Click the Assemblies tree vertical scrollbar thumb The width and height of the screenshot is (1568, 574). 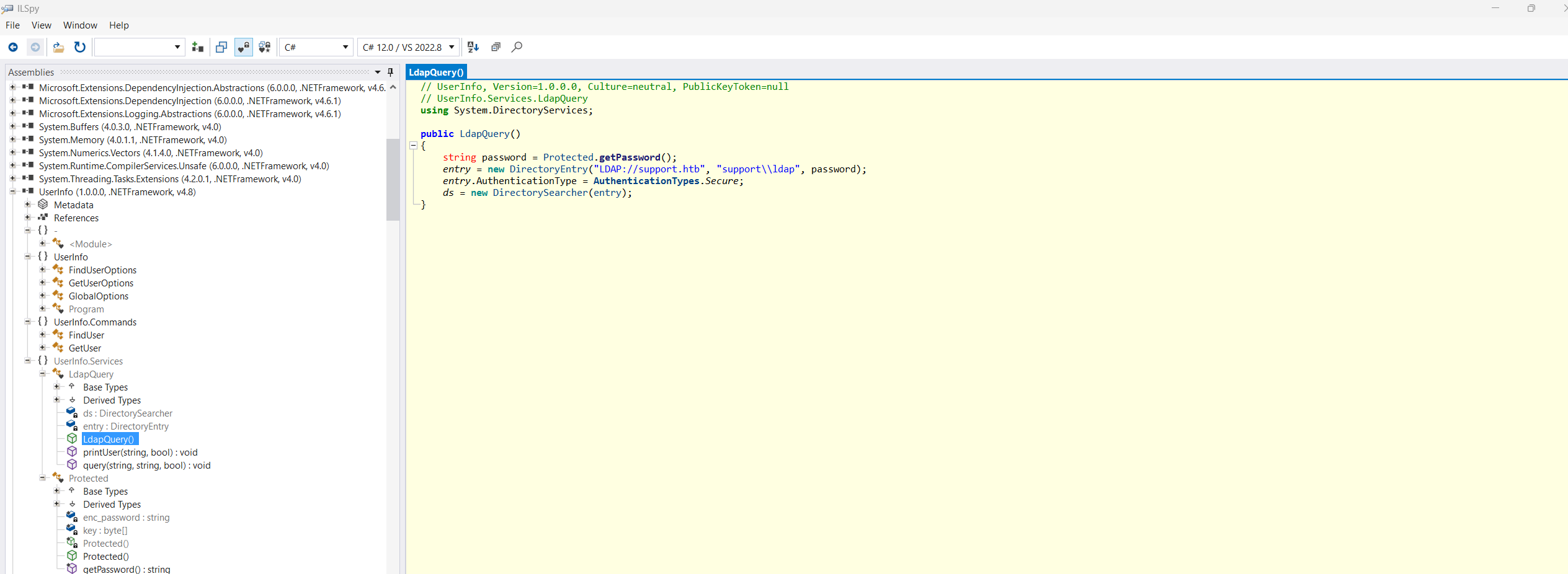392,180
